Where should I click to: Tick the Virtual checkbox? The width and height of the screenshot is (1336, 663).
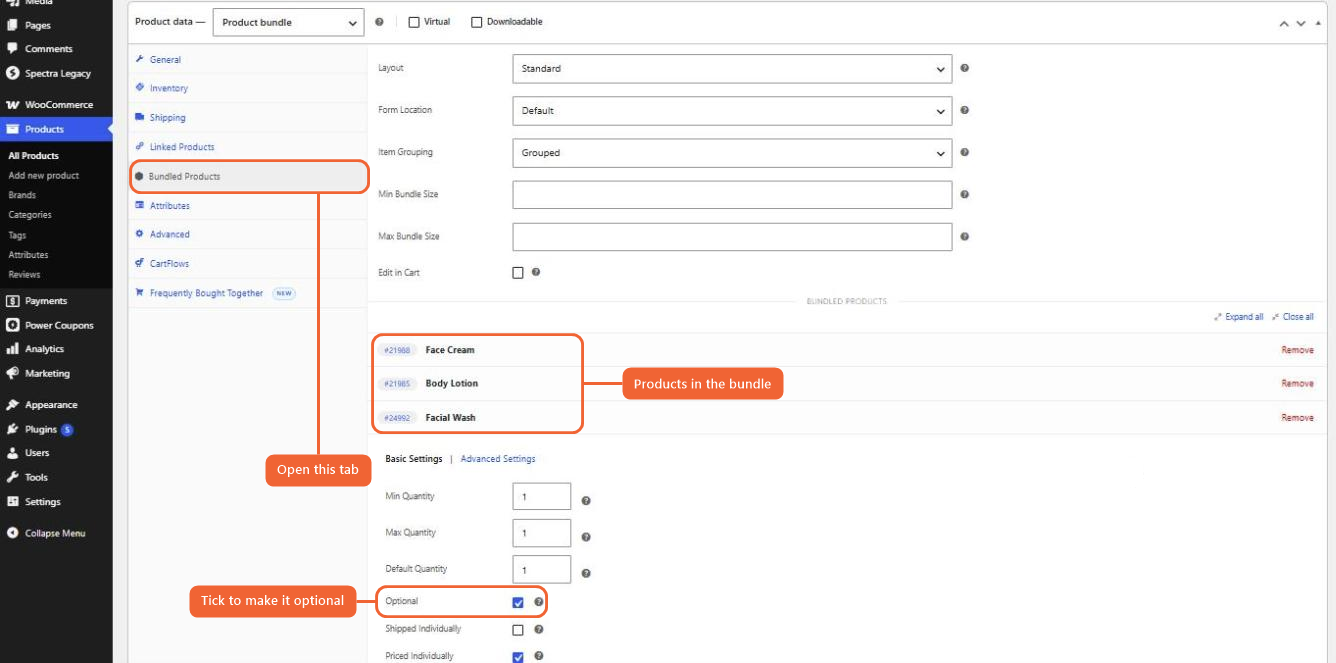coord(414,22)
